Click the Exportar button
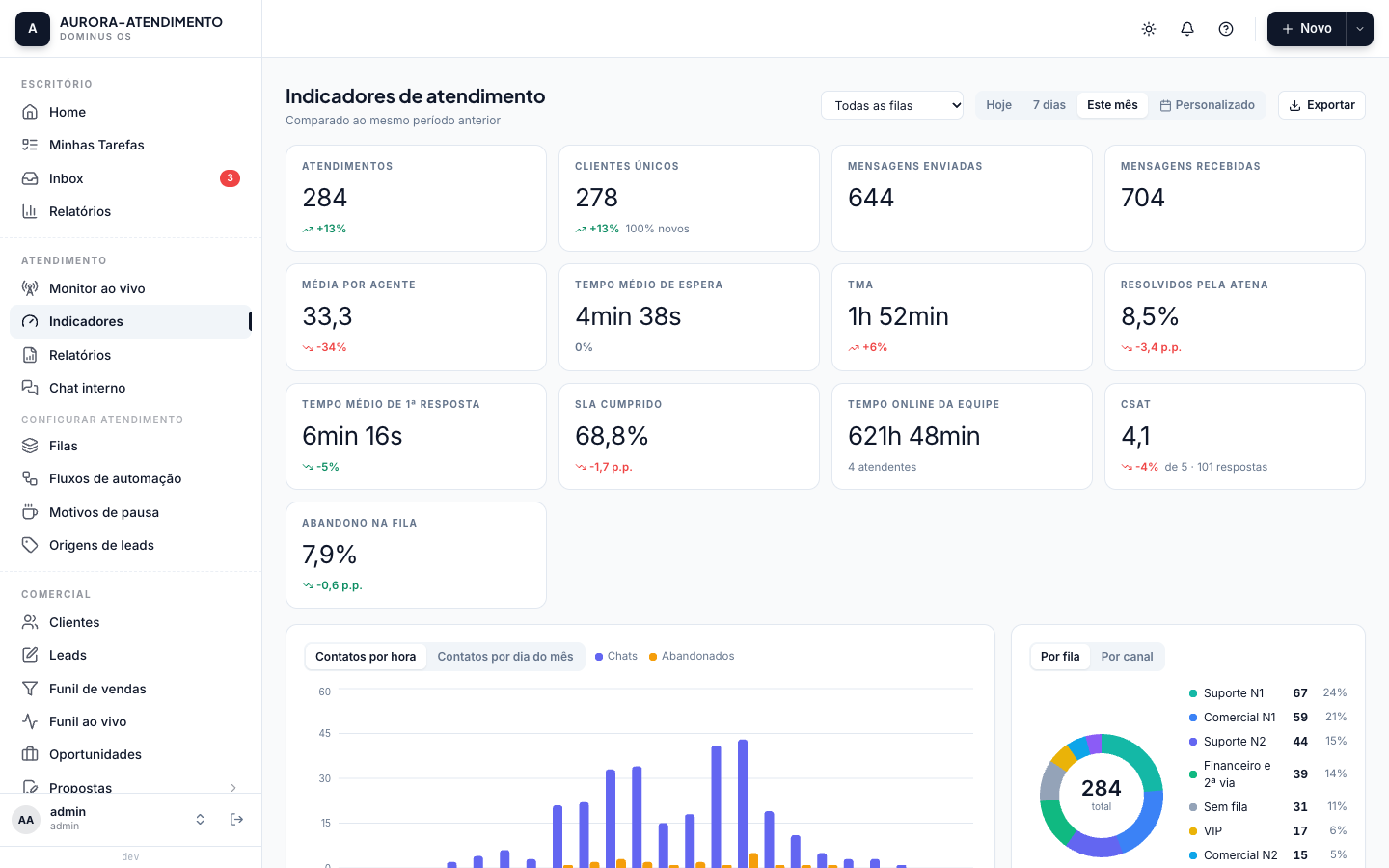The height and width of the screenshot is (868, 1389). click(1321, 105)
